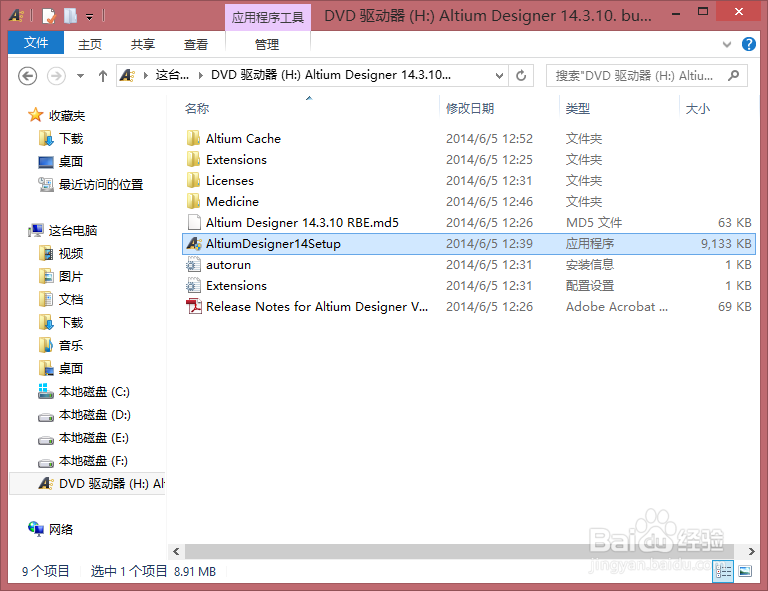Image resolution: width=768 pixels, height=591 pixels.
Task: Open the Customize Quick Access Toolbar dropdown
Action: (x=90, y=17)
